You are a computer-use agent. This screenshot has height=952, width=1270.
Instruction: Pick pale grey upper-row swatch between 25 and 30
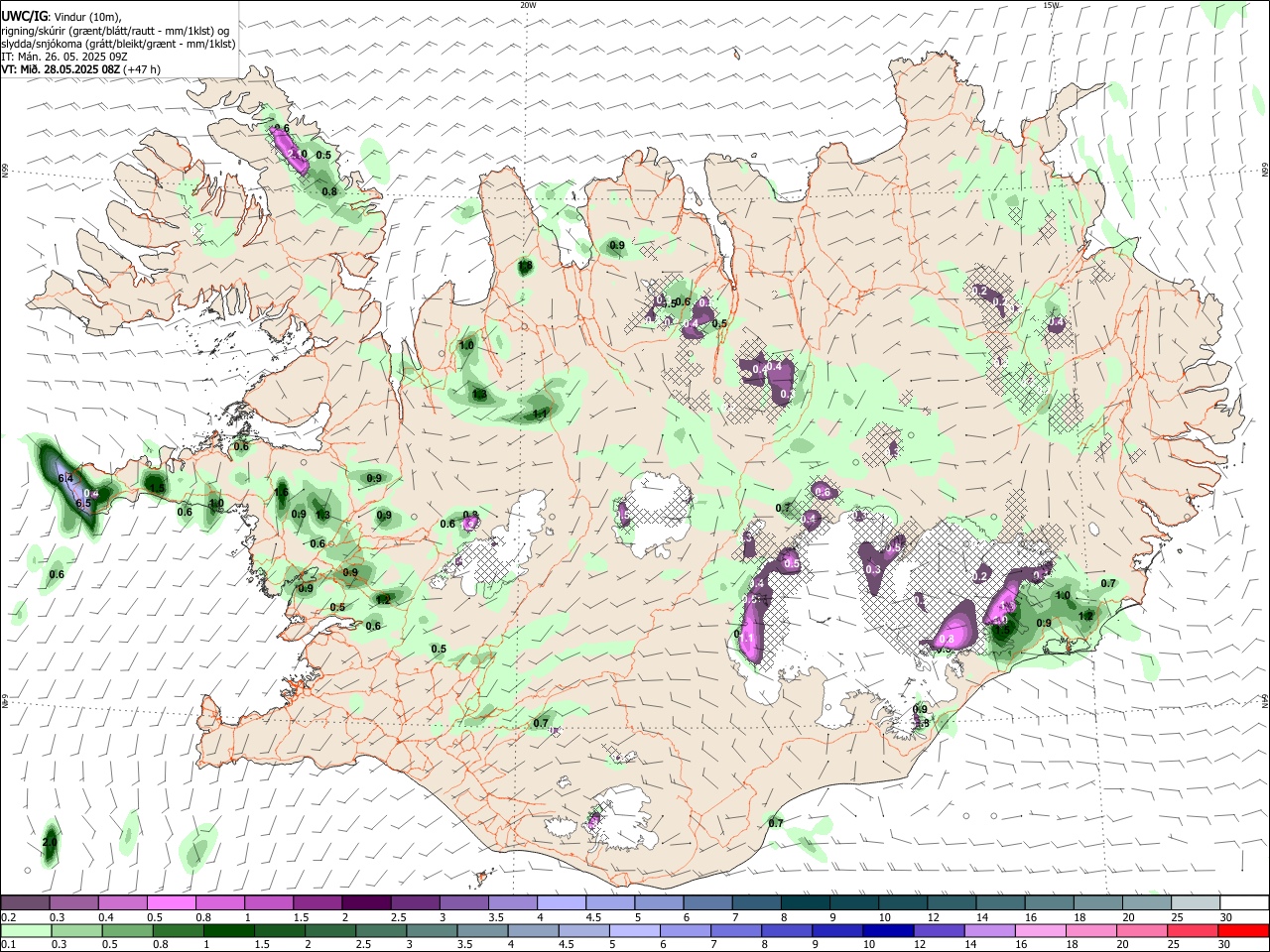[x=1197, y=903]
